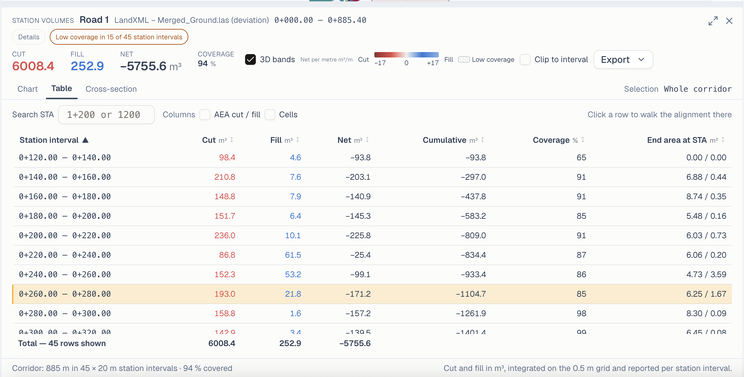This screenshot has height=377, width=744.
Task: Click the LandXML – Merged_Ground.las source label
Action: point(192,20)
